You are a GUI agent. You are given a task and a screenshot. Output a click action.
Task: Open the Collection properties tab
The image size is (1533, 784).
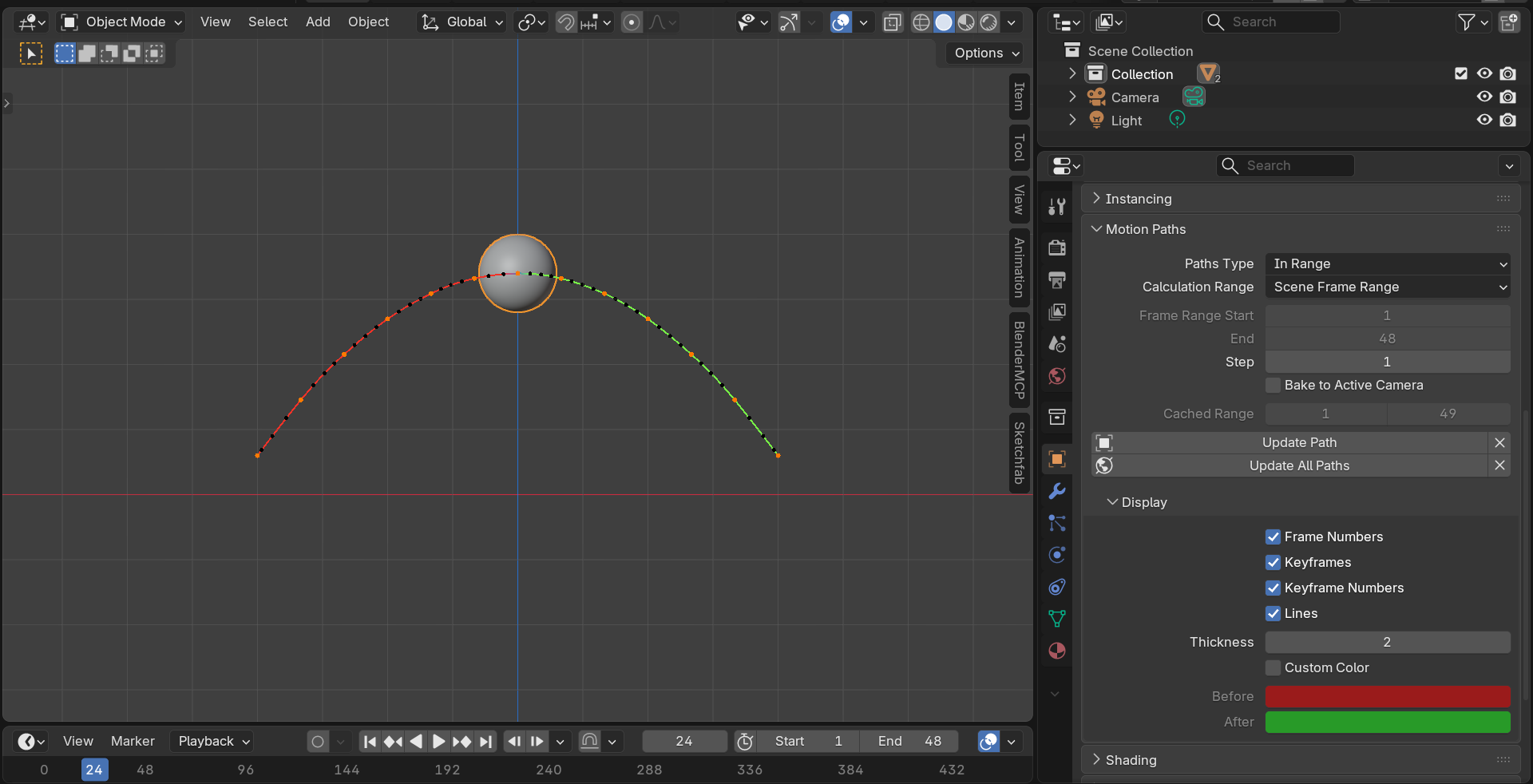click(1057, 417)
